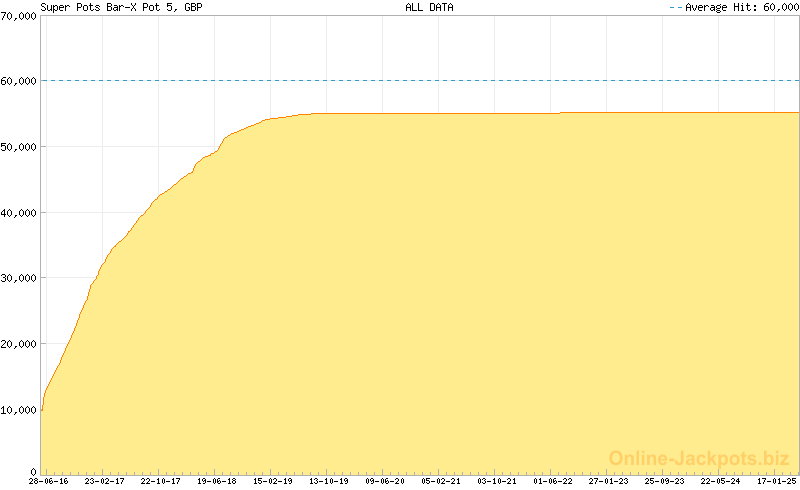This screenshot has width=800, height=490.
Task: Click the 15-02-19 x-axis date
Action: click(x=272, y=481)
